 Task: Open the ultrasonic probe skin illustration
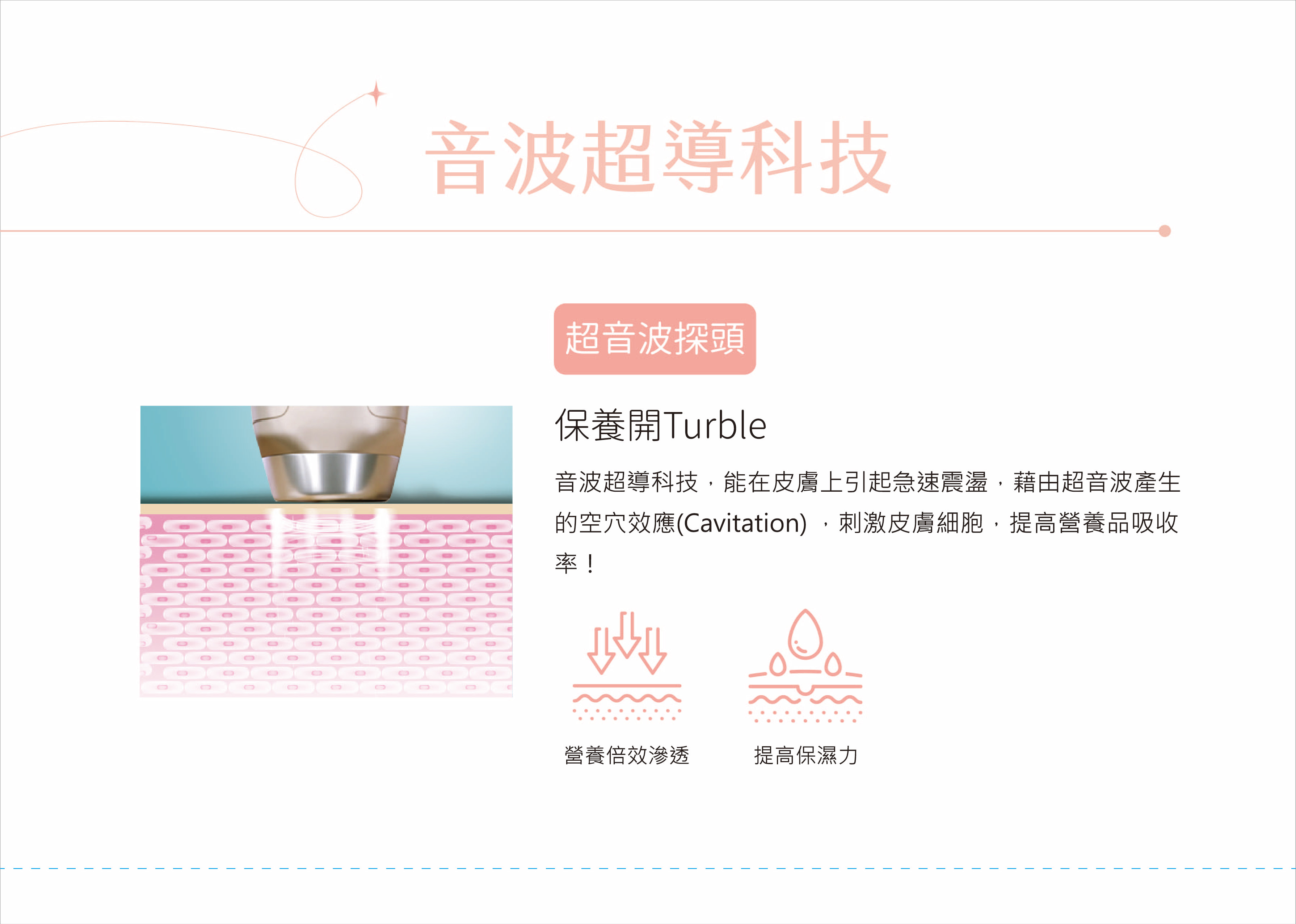click(326, 551)
